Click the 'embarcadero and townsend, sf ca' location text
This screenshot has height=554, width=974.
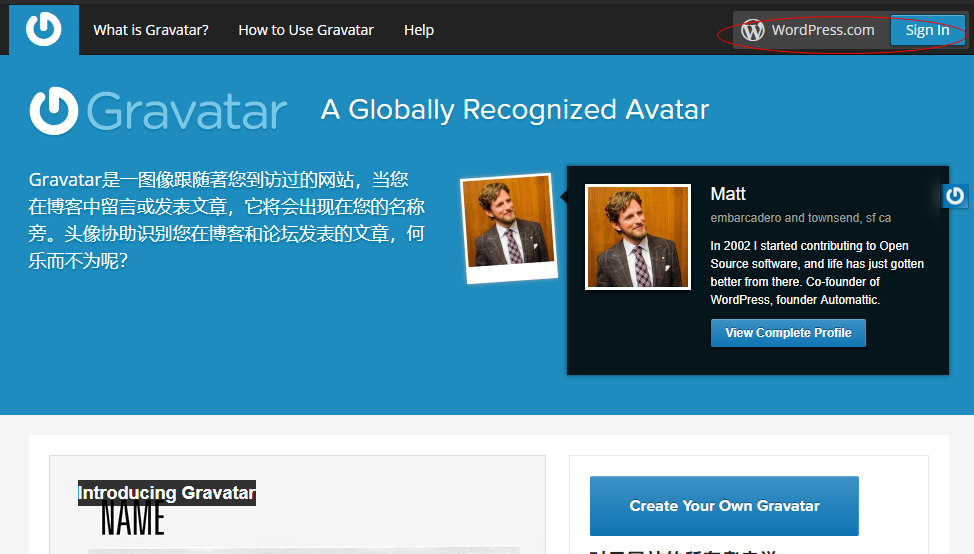coord(801,218)
